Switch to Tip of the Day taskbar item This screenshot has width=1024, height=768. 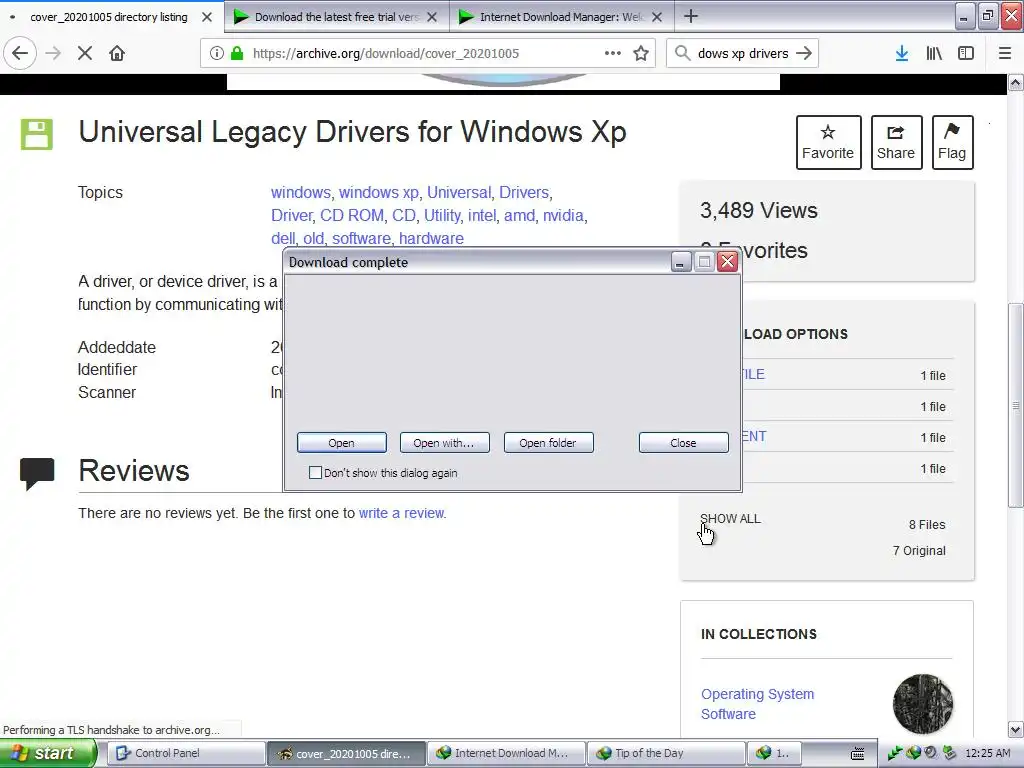[x=665, y=753]
